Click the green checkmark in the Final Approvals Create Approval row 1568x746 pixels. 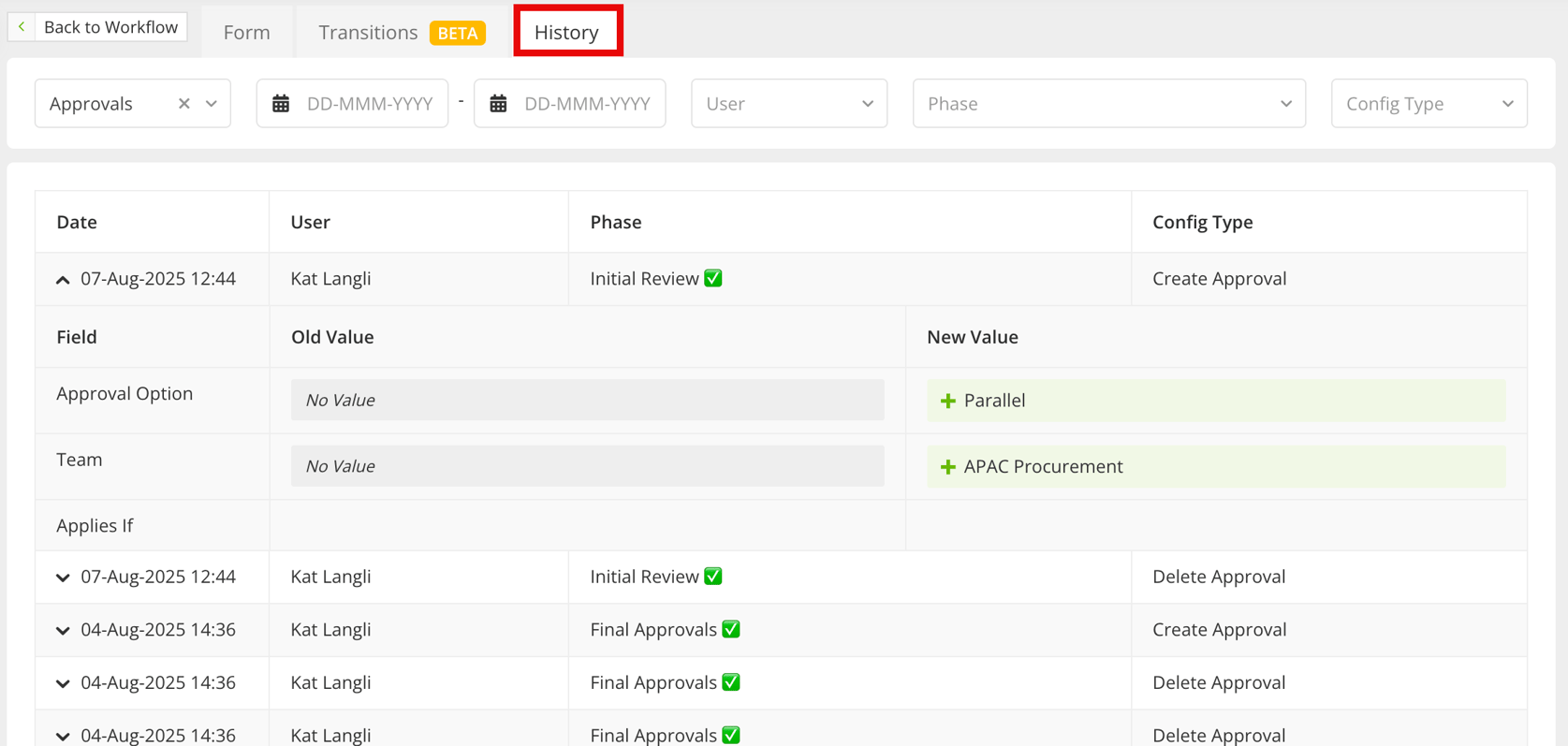[x=731, y=630]
